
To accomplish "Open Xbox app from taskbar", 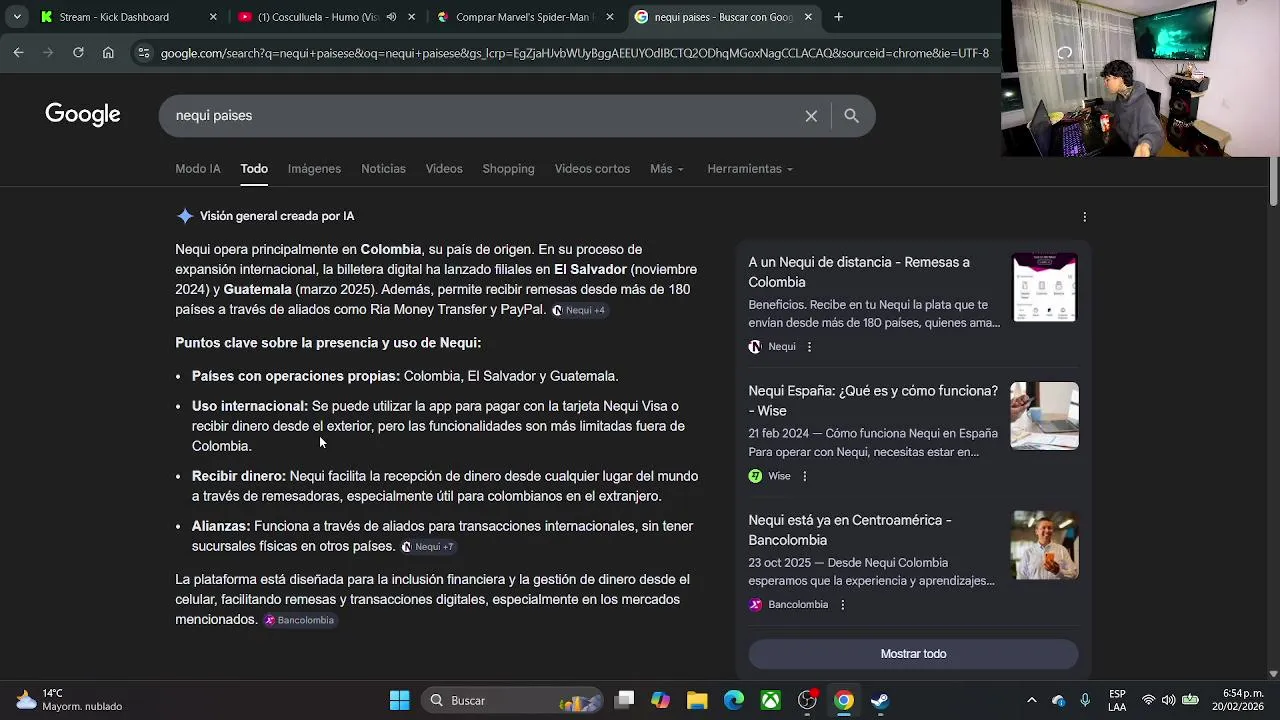I will click(770, 701).
